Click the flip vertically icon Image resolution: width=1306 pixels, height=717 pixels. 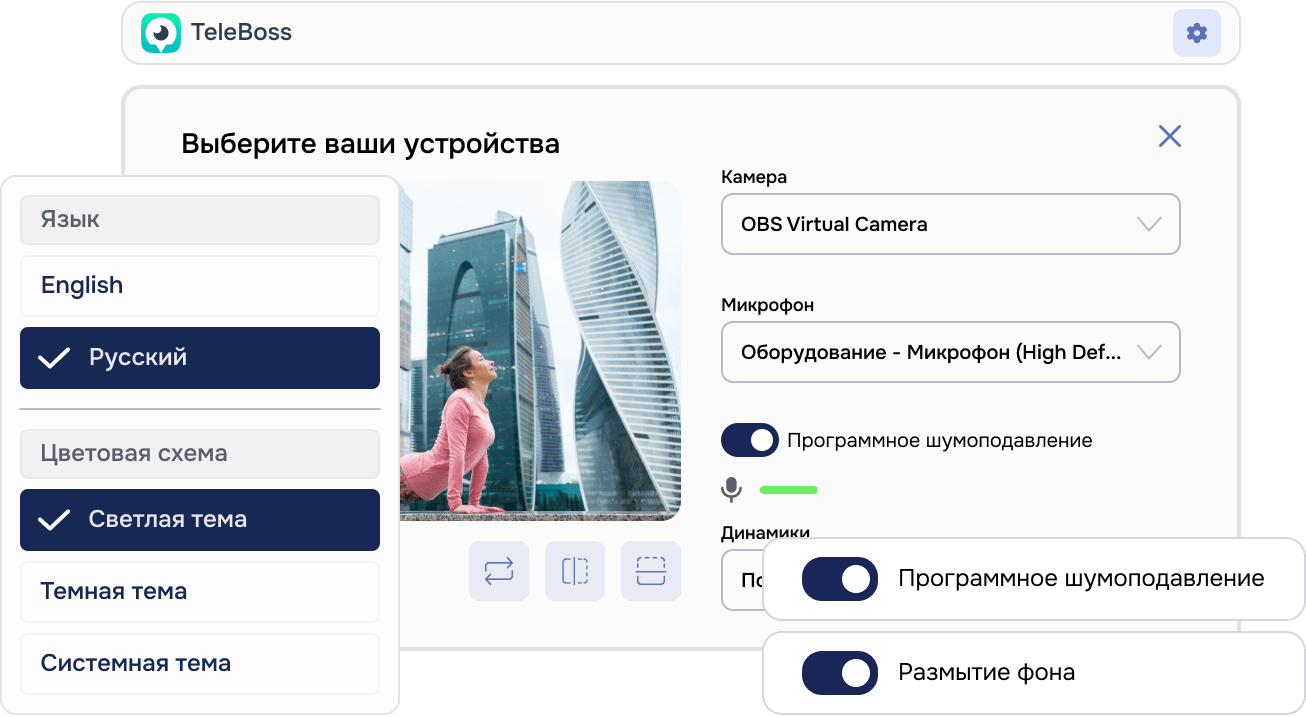[x=650, y=571]
